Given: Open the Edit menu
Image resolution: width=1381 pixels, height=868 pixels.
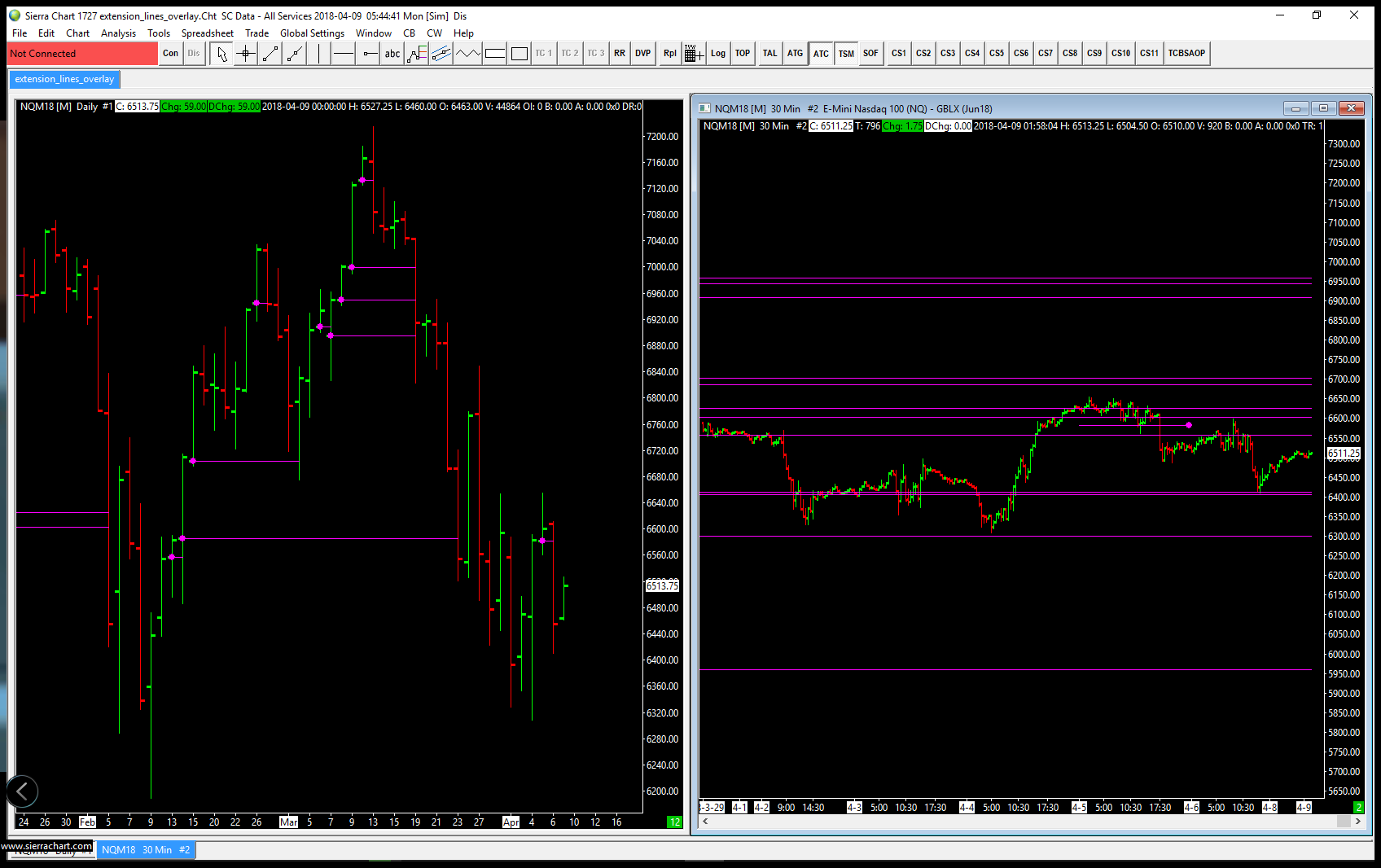Looking at the screenshot, I should pyautogui.click(x=46, y=33).
